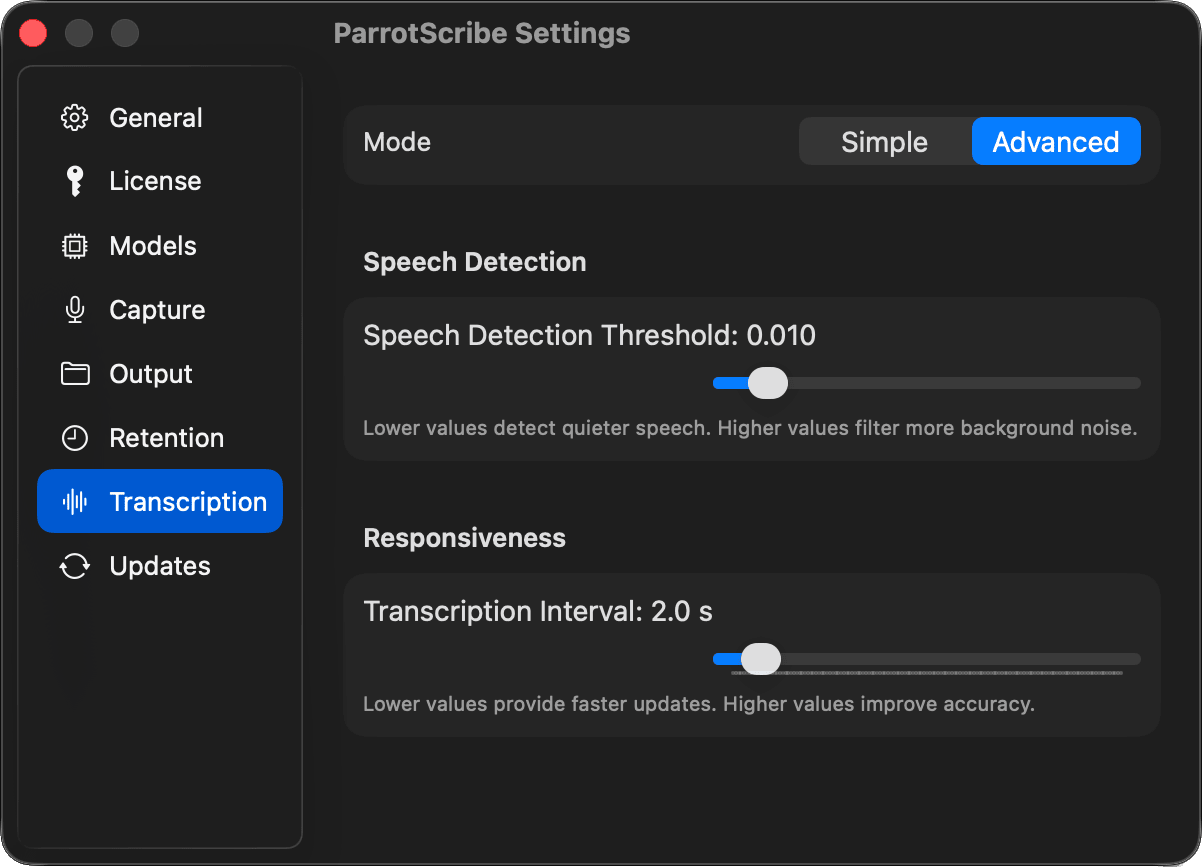Click the greyed-out zoom window button
The height and width of the screenshot is (867, 1202).
125,33
